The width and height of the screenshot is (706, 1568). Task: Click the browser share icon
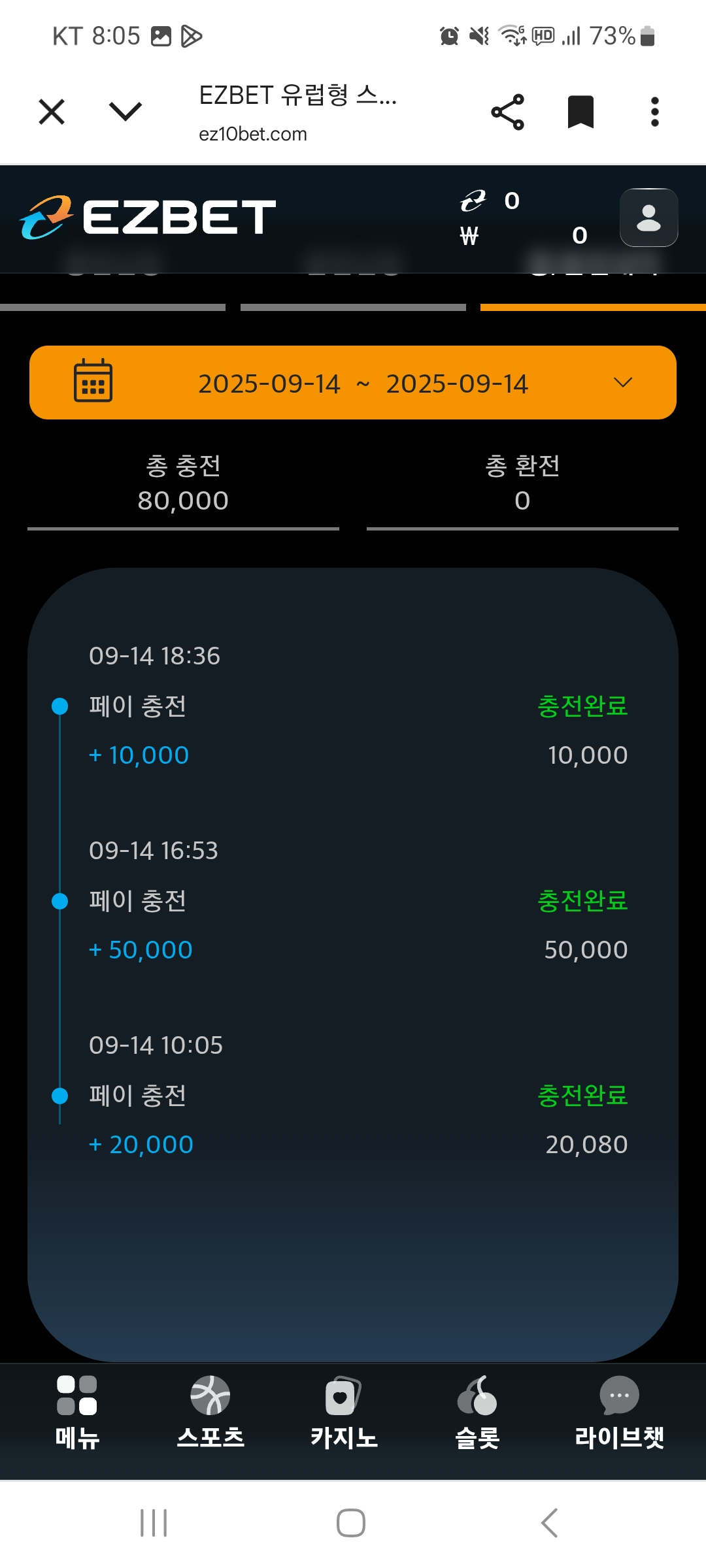pos(507,112)
